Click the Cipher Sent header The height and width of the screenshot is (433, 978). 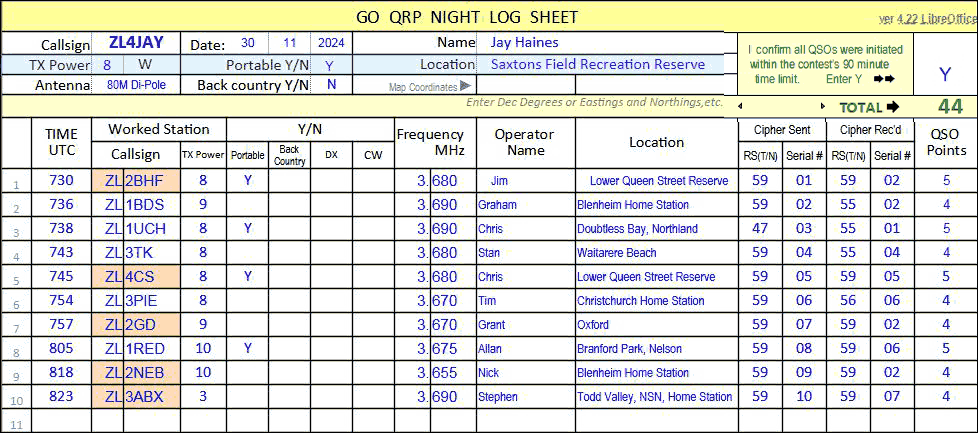(x=782, y=130)
